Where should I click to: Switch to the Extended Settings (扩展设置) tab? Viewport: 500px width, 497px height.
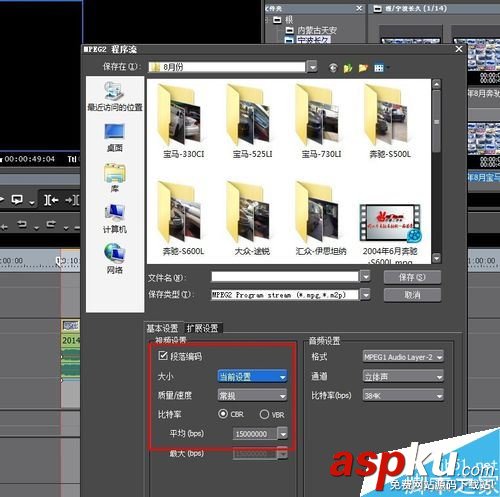coord(202,328)
